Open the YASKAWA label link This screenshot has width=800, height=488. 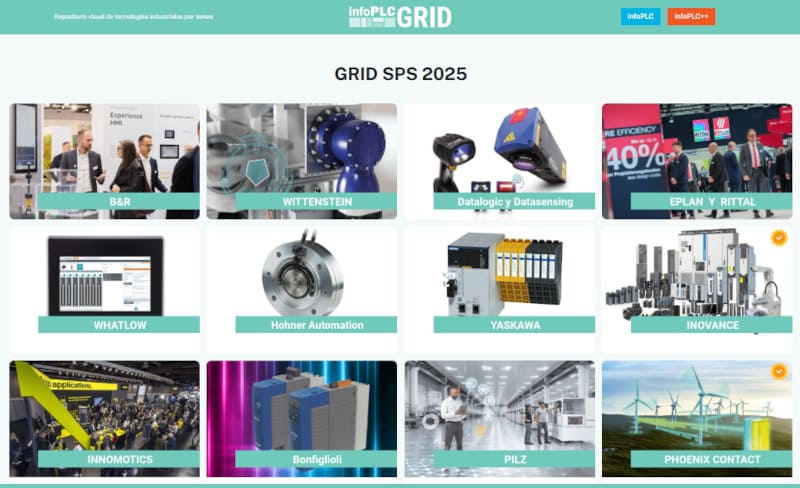point(514,325)
